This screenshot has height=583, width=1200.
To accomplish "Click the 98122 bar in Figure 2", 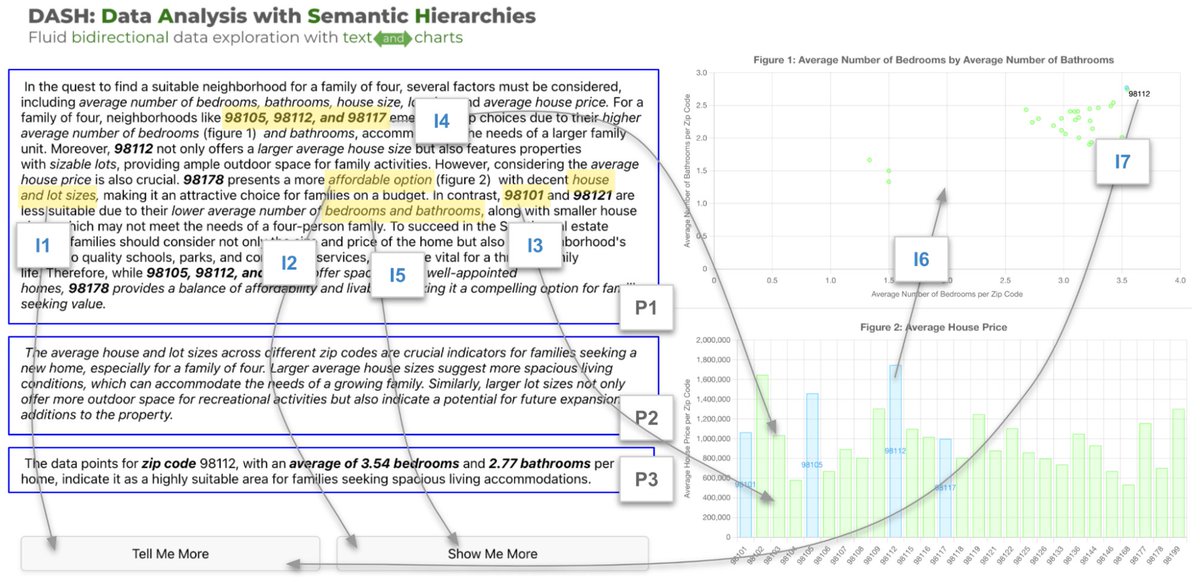I will pyautogui.click(x=1012, y=482).
